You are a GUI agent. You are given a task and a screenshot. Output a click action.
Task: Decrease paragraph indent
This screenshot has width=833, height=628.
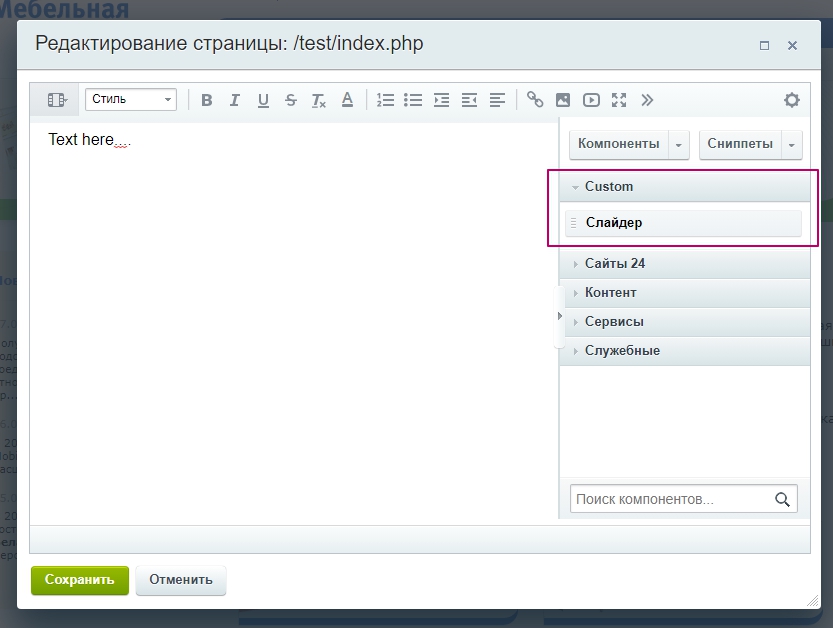point(469,100)
